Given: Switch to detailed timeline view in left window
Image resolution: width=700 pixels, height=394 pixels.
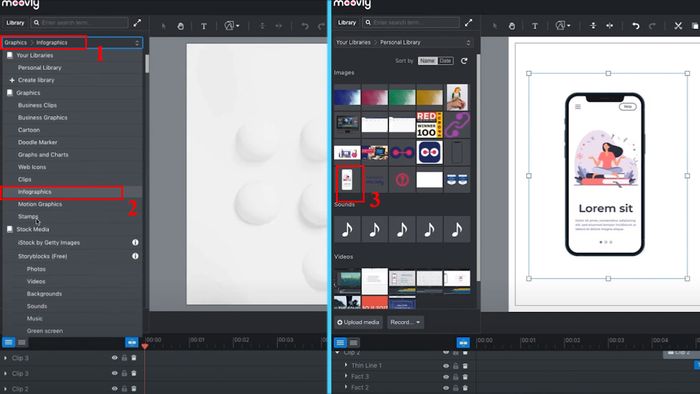Looking at the screenshot, I should (8, 342).
